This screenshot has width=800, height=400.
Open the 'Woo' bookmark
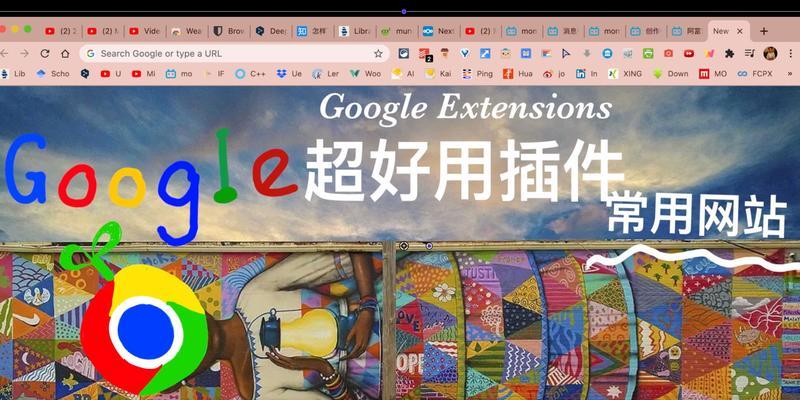(x=365, y=74)
